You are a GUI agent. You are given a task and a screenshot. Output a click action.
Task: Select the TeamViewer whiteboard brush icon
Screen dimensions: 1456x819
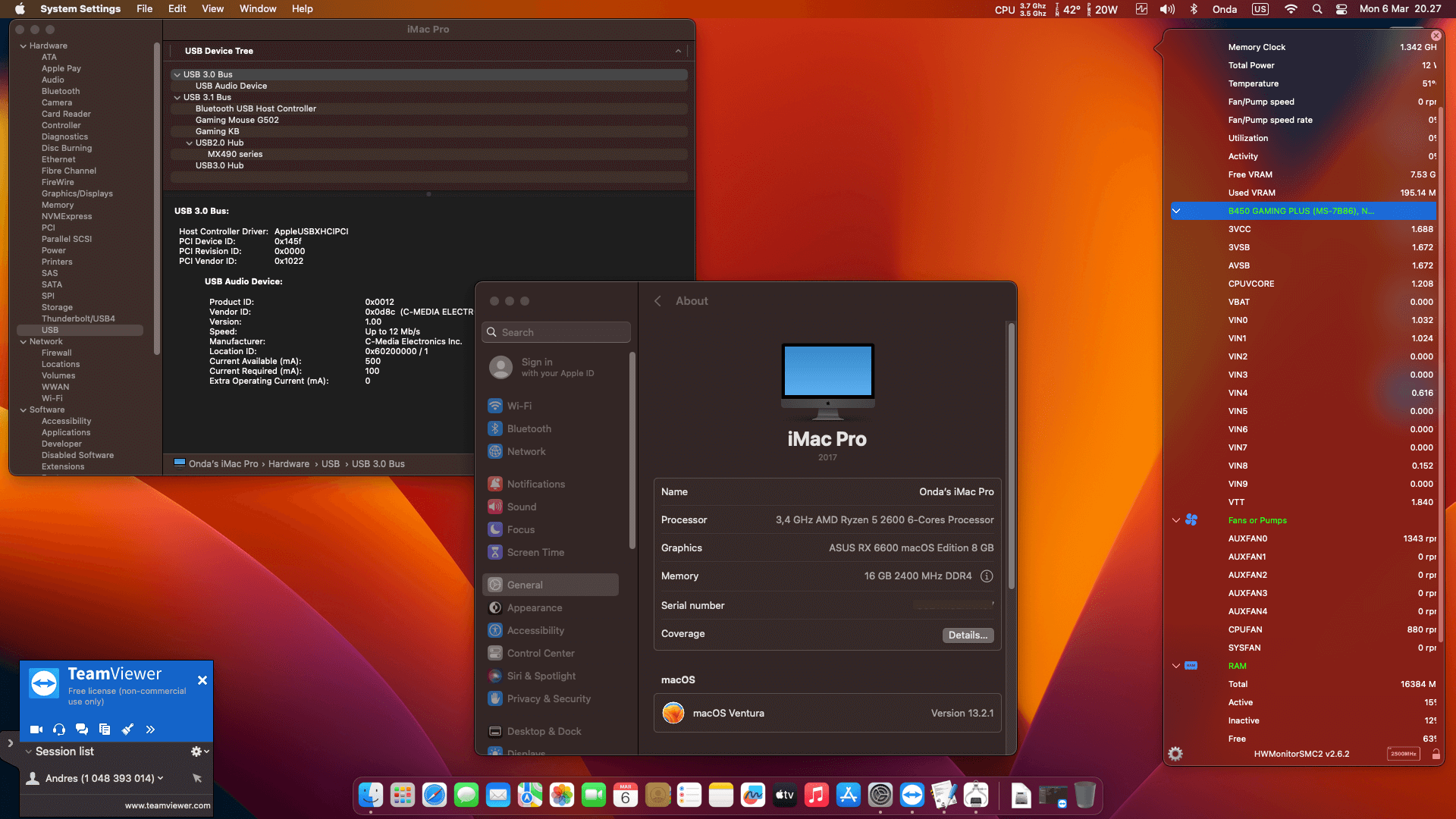127,730
